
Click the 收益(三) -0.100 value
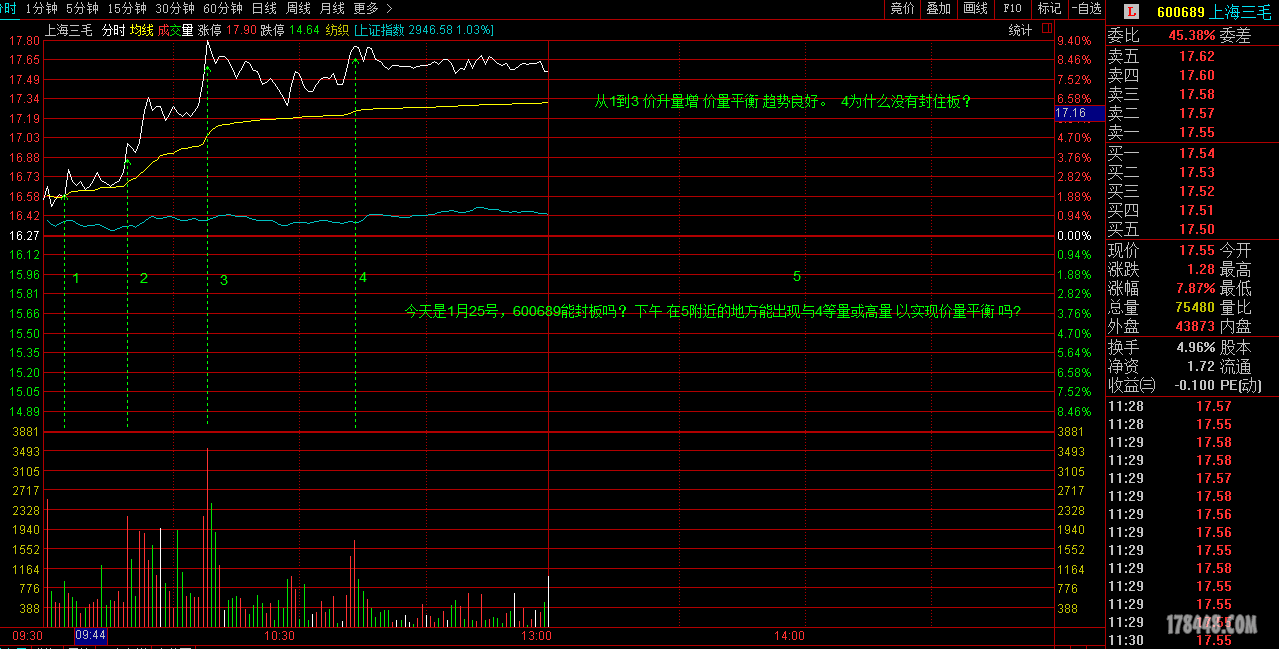coord(1193,386)
